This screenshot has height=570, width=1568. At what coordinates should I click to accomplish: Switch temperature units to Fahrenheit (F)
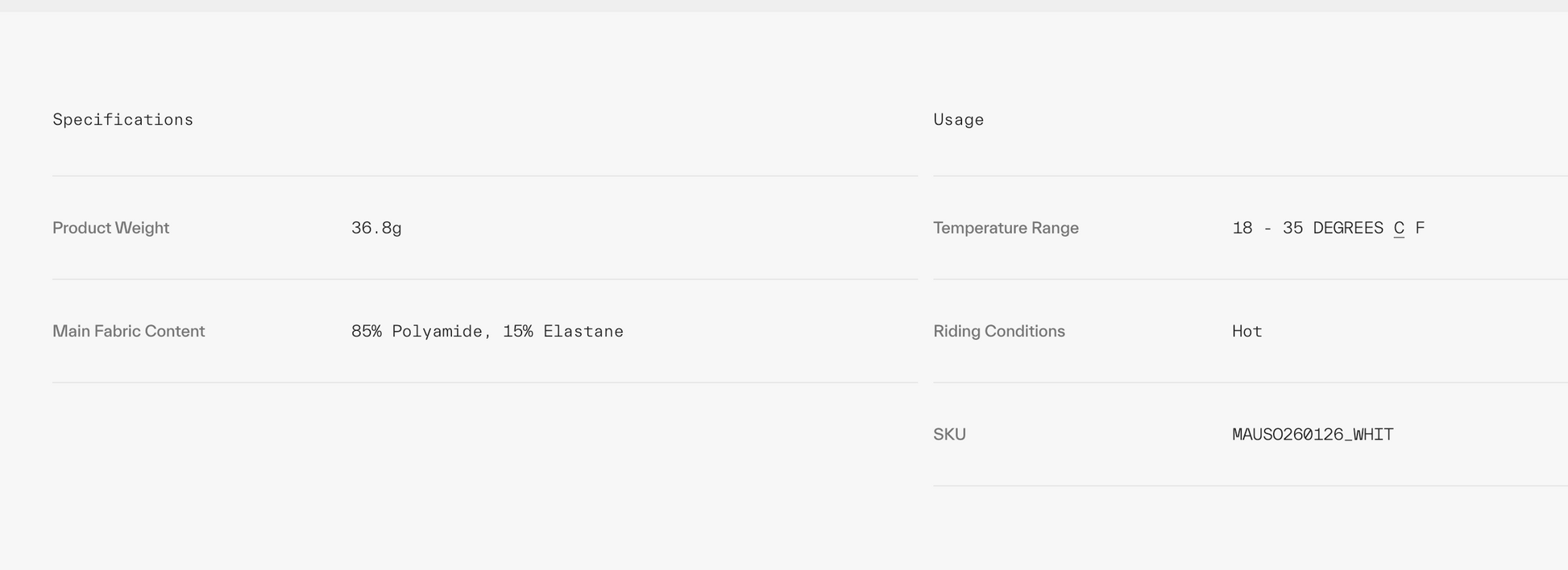(x=1420, y=228)
